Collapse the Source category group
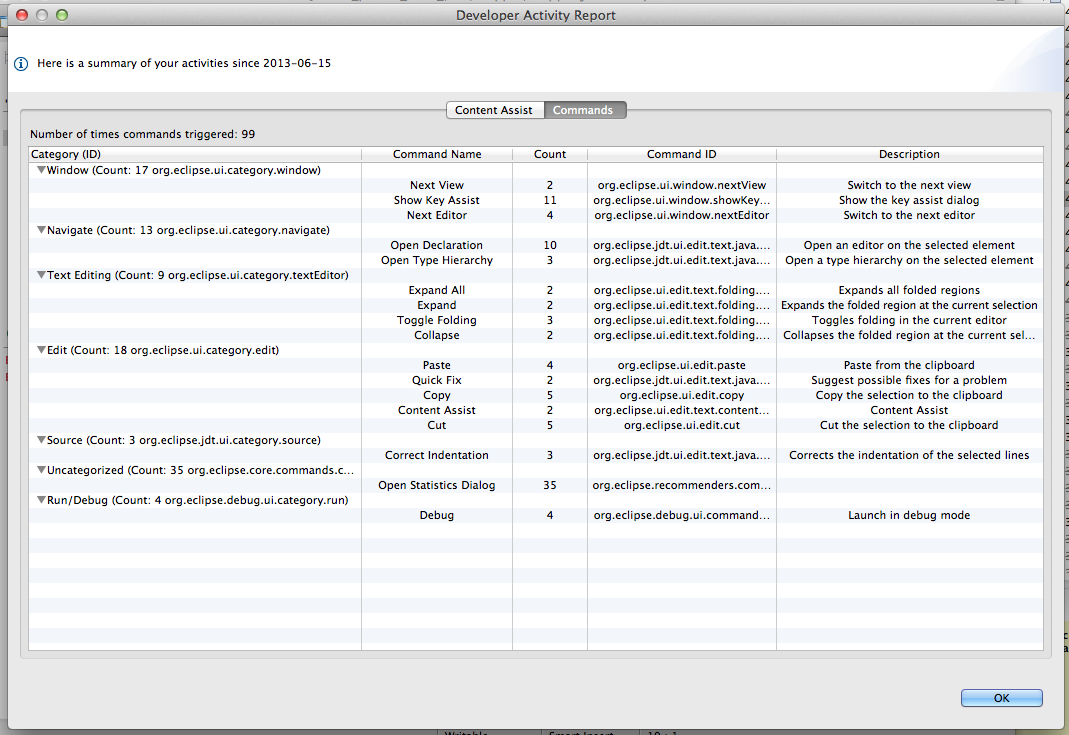Screen dimensions: 1069x735 41,440
